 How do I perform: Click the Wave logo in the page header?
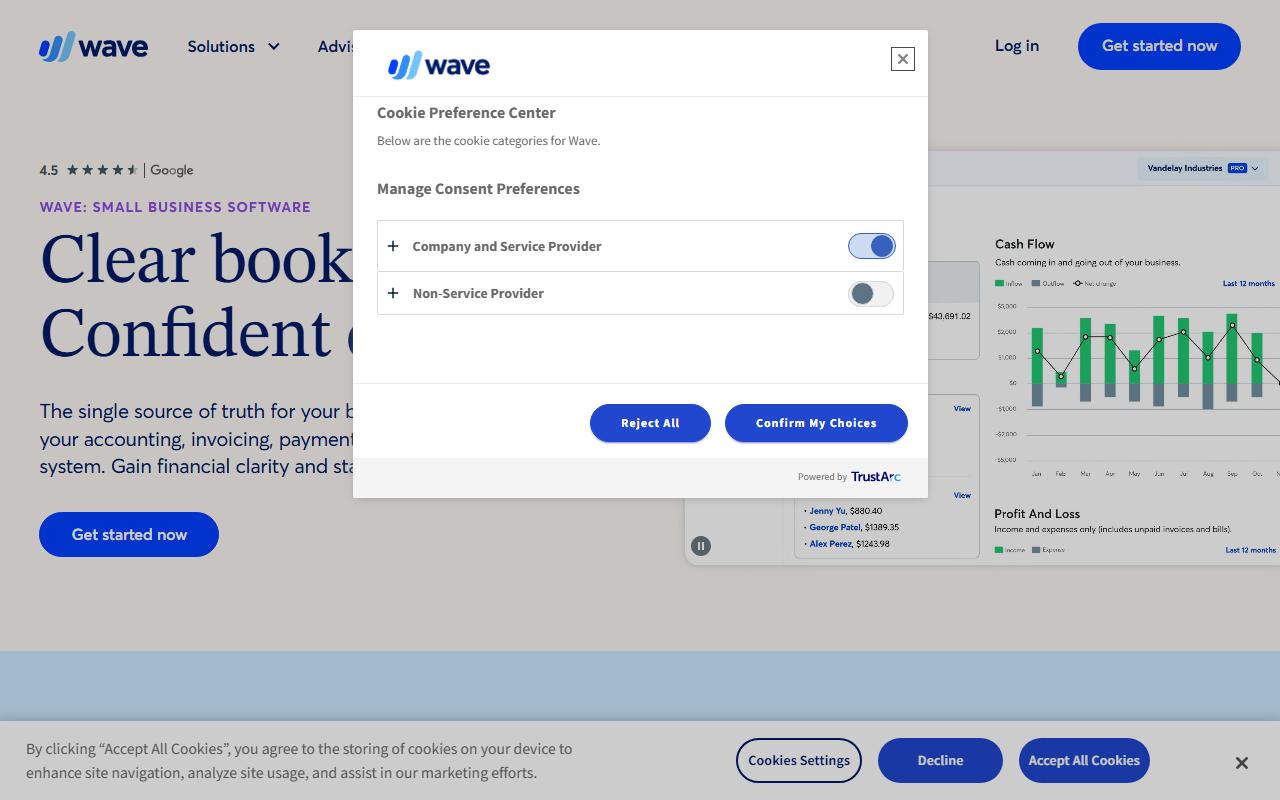pos(93,46)
